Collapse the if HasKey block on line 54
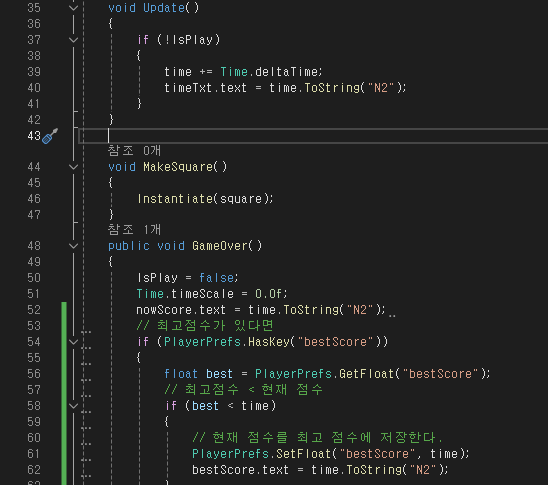This screenshot has height=485, width=548. point(73,342)
